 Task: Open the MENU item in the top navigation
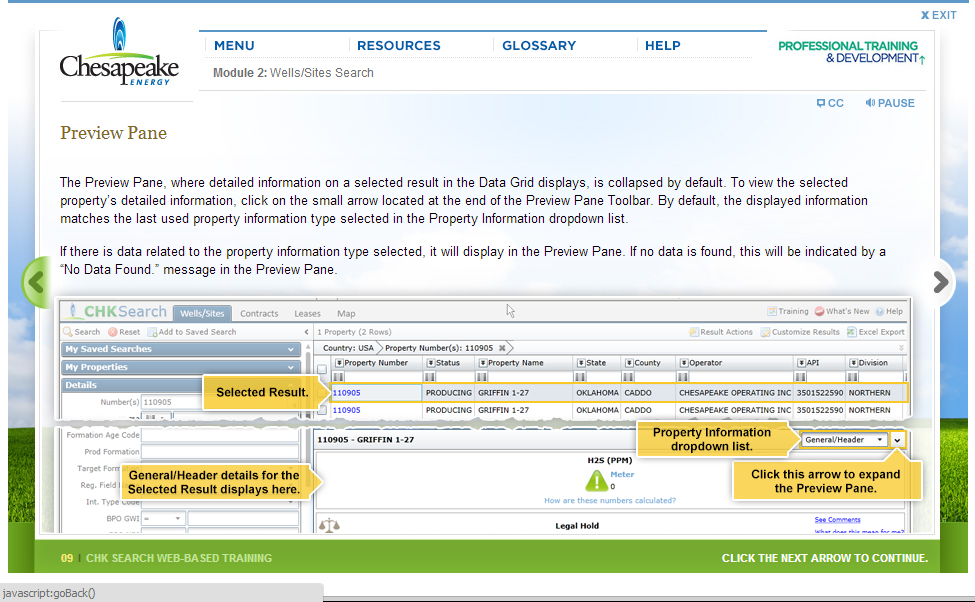[234, 46]
